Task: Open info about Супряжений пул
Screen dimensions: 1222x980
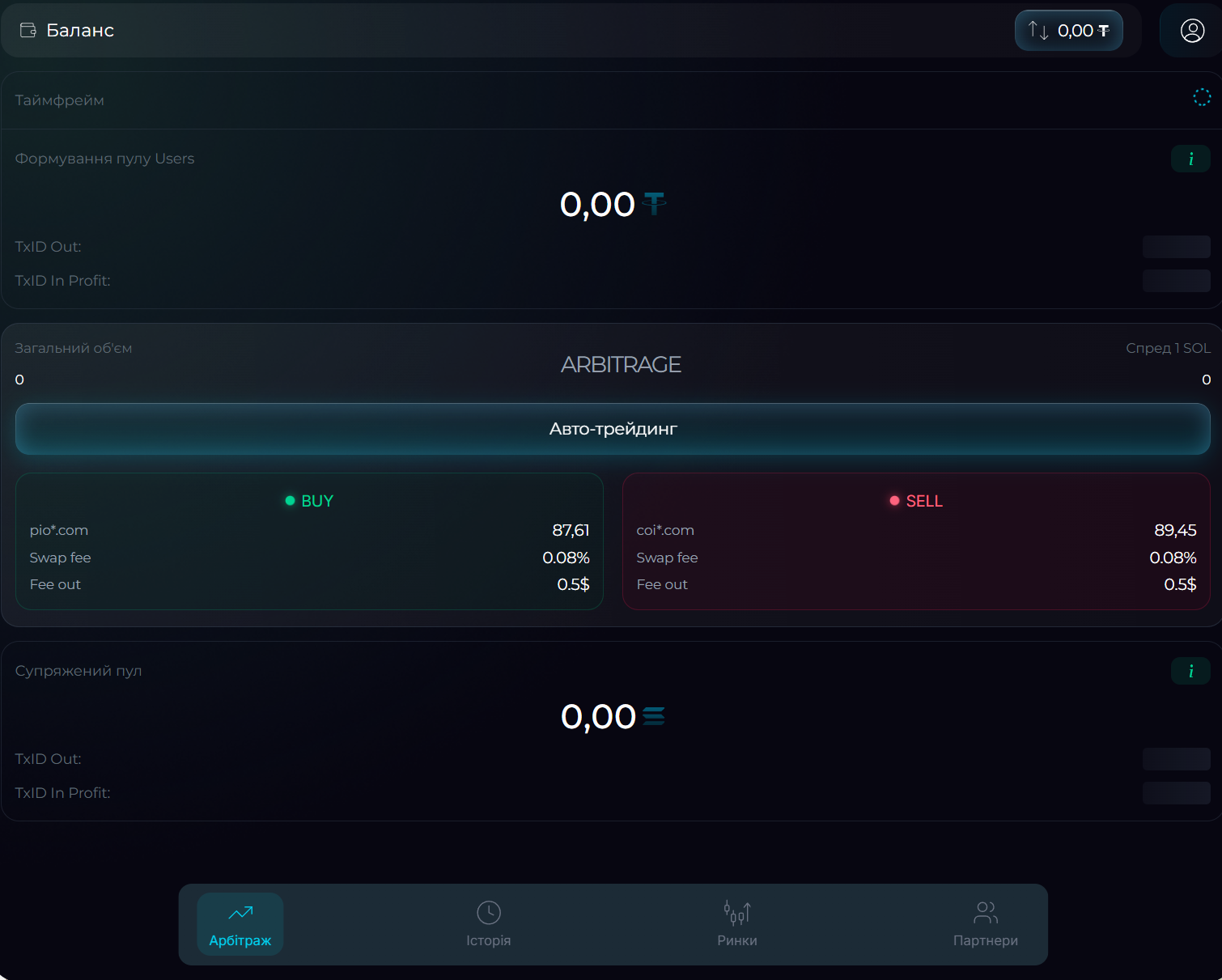Action: 1190,671
